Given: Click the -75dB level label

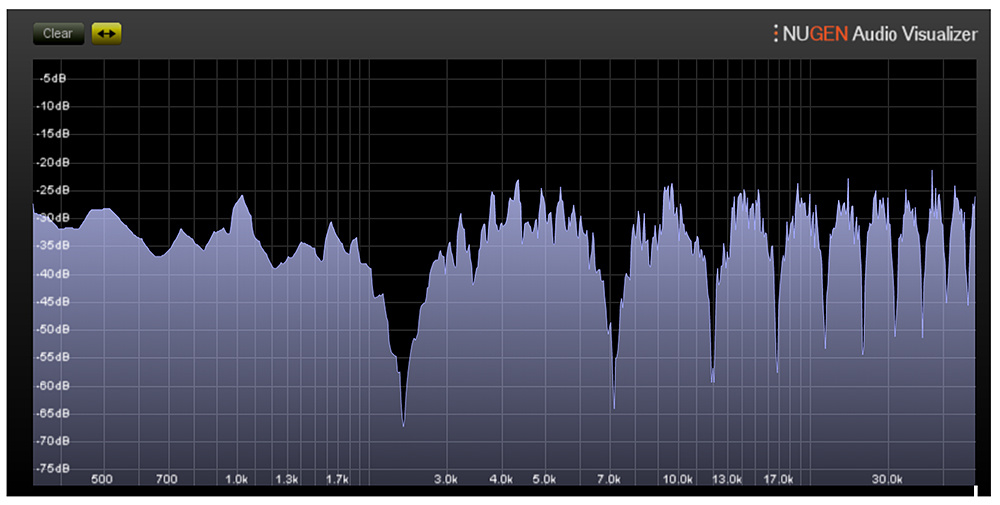Looking at the screenshot, I should (x=50, y=468).
